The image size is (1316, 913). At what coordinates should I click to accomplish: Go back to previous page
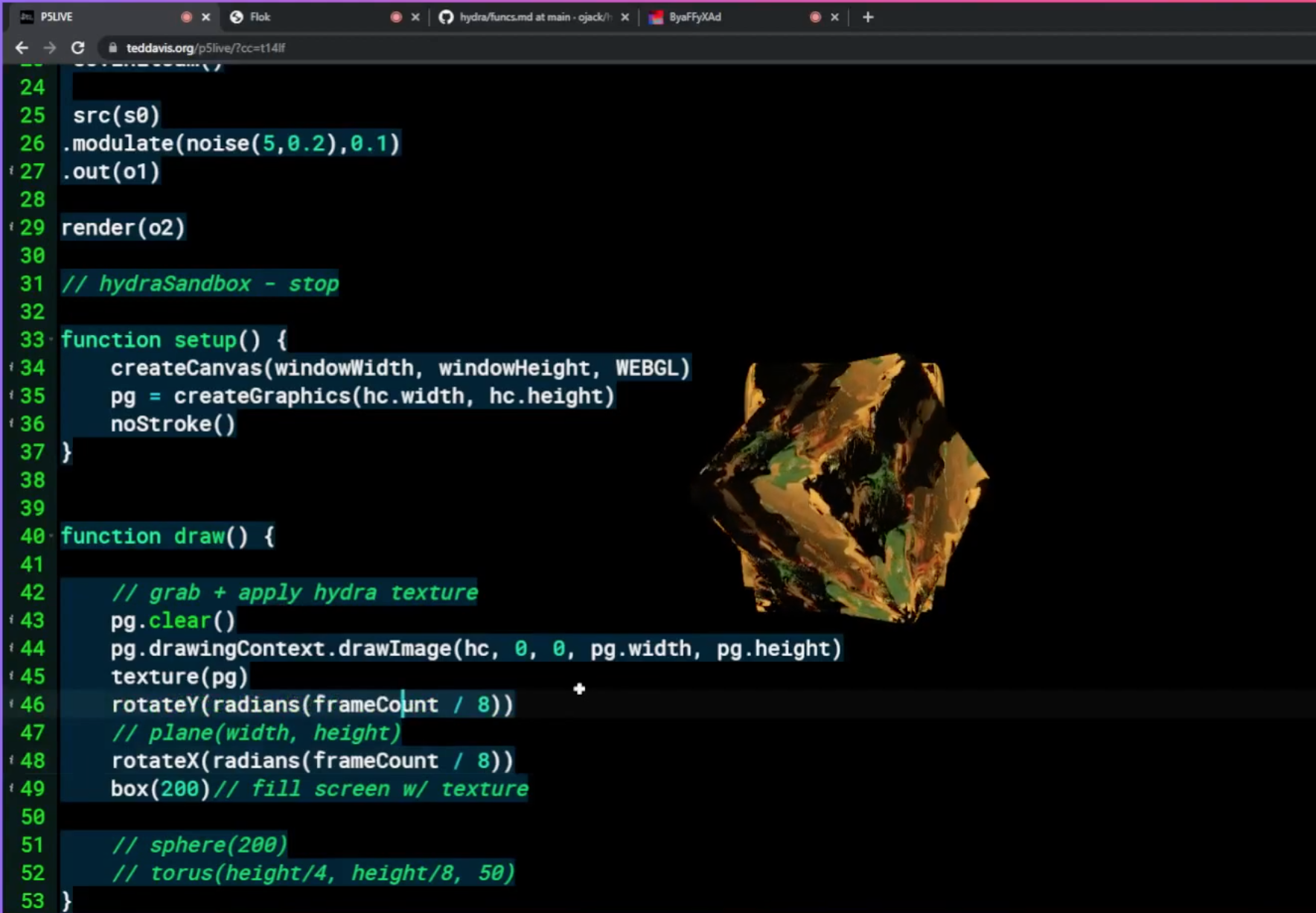pyautogui.click(x=22, y=48)
